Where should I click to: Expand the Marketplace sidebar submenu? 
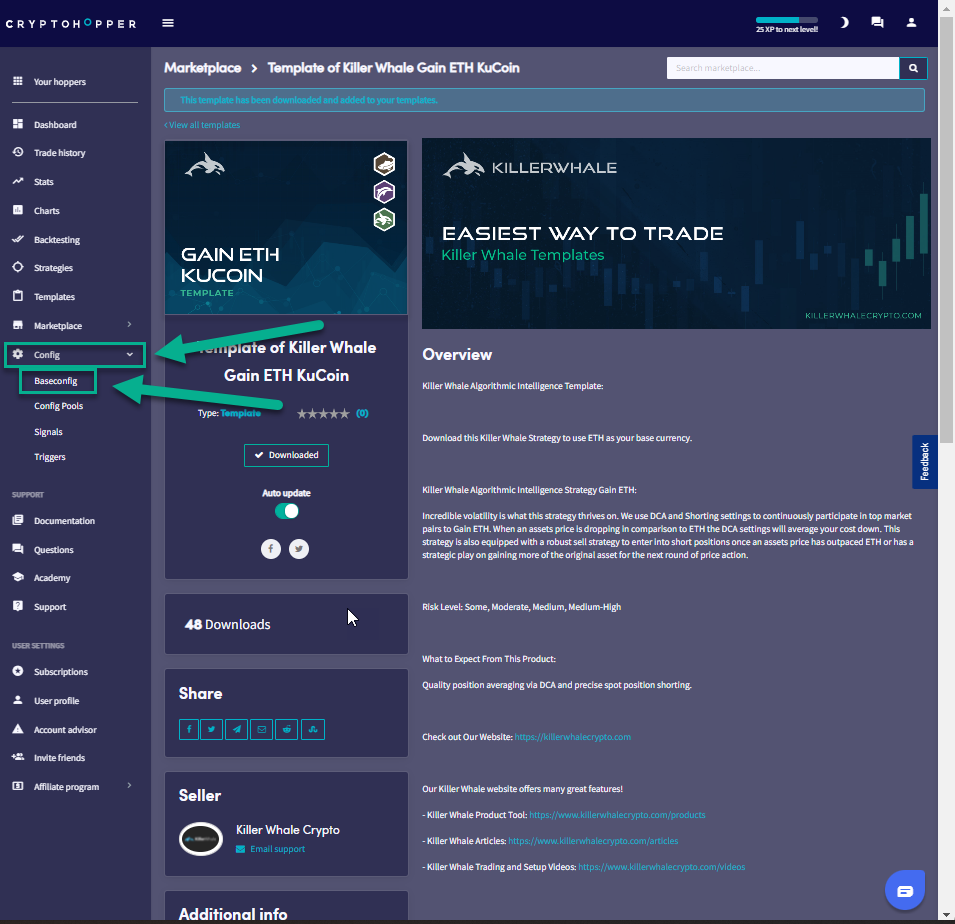(x=129, y=325)
